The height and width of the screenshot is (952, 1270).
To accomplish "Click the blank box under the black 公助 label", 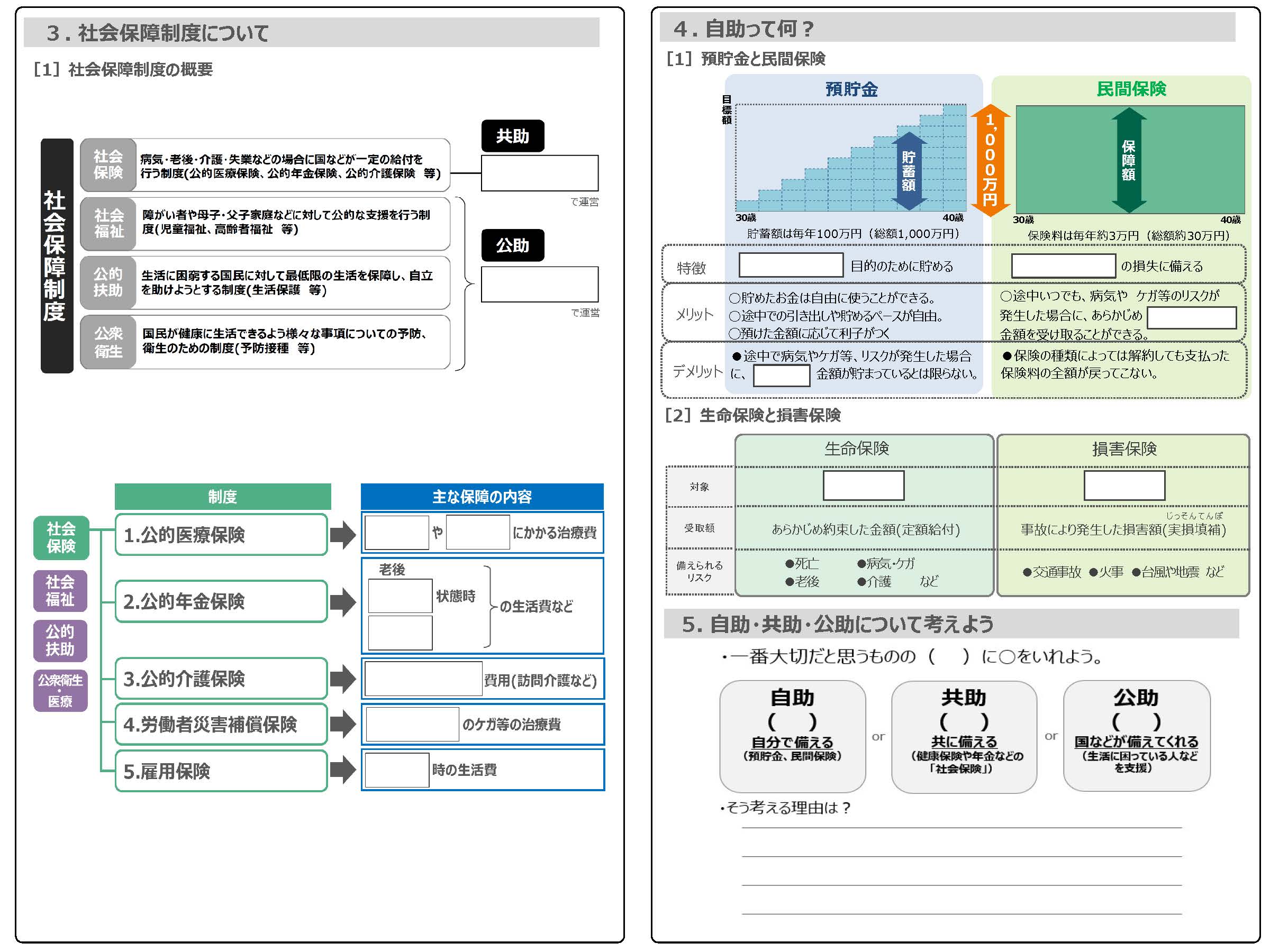I will tap(540, 284).
